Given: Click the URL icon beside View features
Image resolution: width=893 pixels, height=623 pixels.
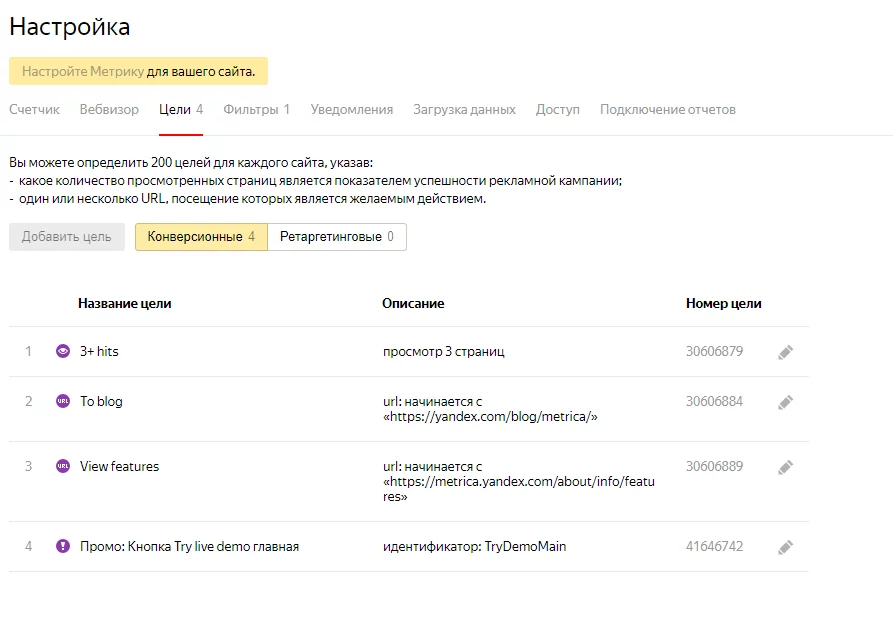Looking at the screenshot, I should tap(63, 466).
